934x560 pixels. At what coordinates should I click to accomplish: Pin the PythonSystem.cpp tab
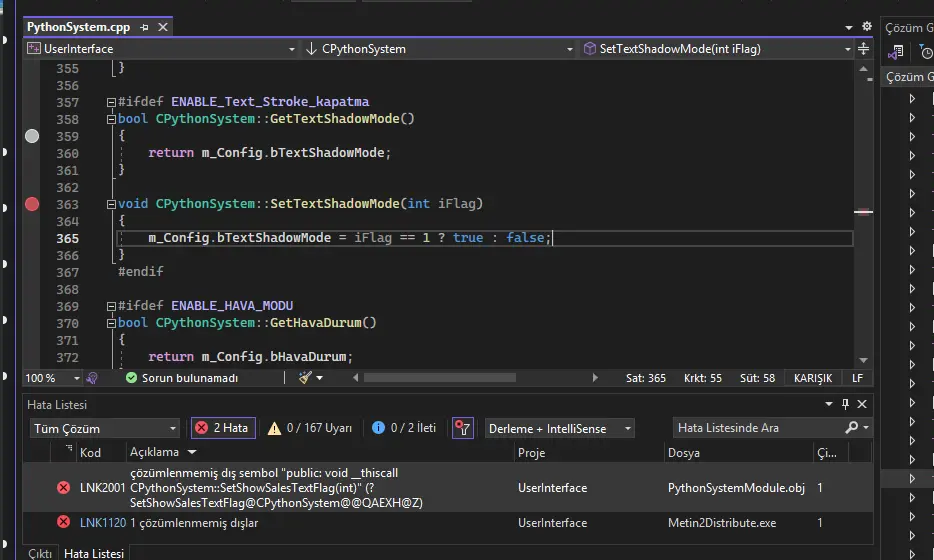[x=144, y=27]
